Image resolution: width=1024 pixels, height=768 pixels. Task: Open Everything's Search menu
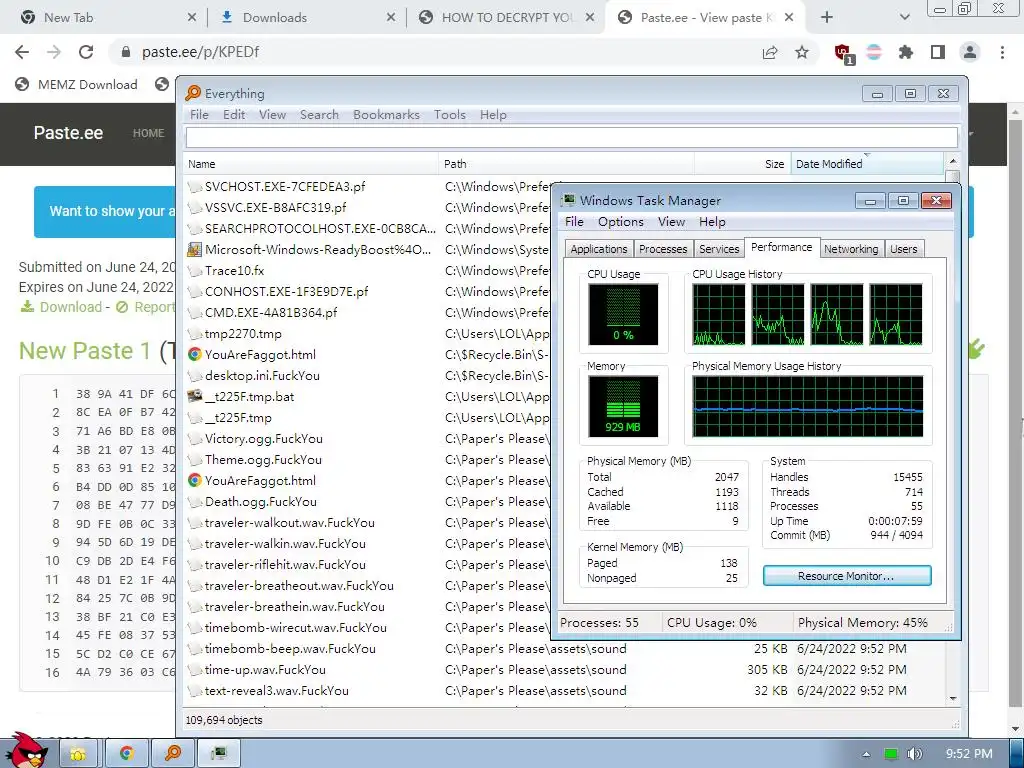click(x=319, y=115)
